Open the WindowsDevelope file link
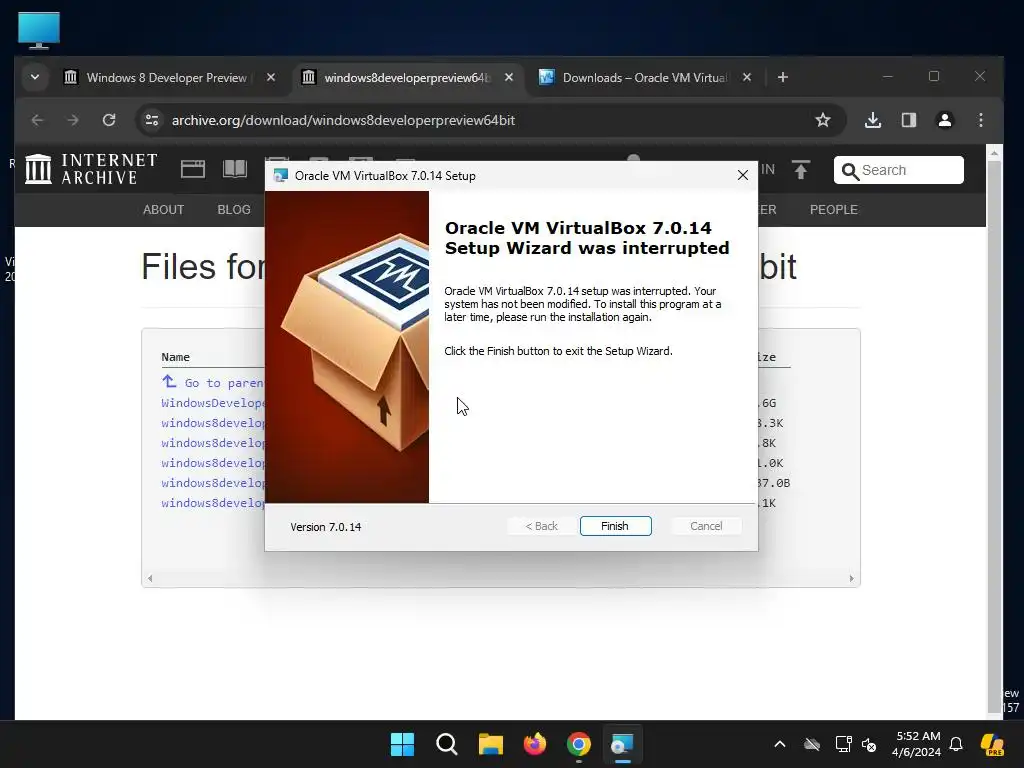The image size is (1024, 768). click(x=213, y=403)
